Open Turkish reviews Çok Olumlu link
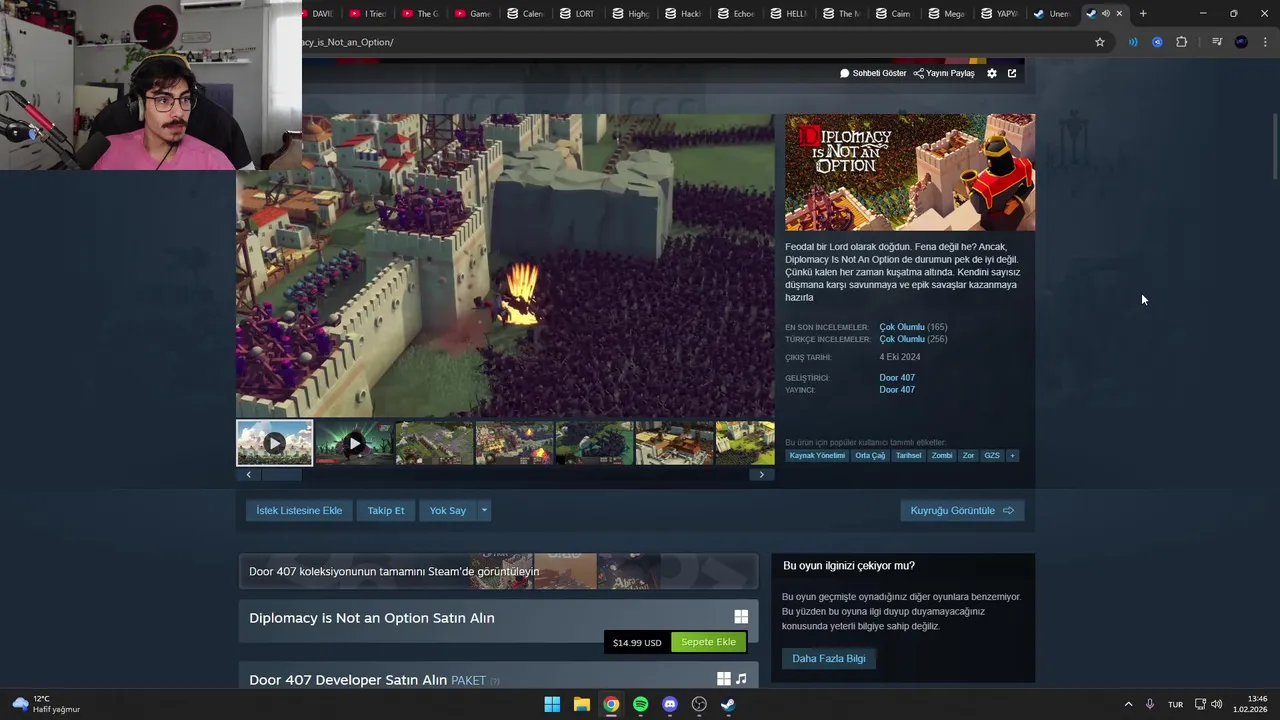Viewport: 1280px width, 720px height. 901,339
